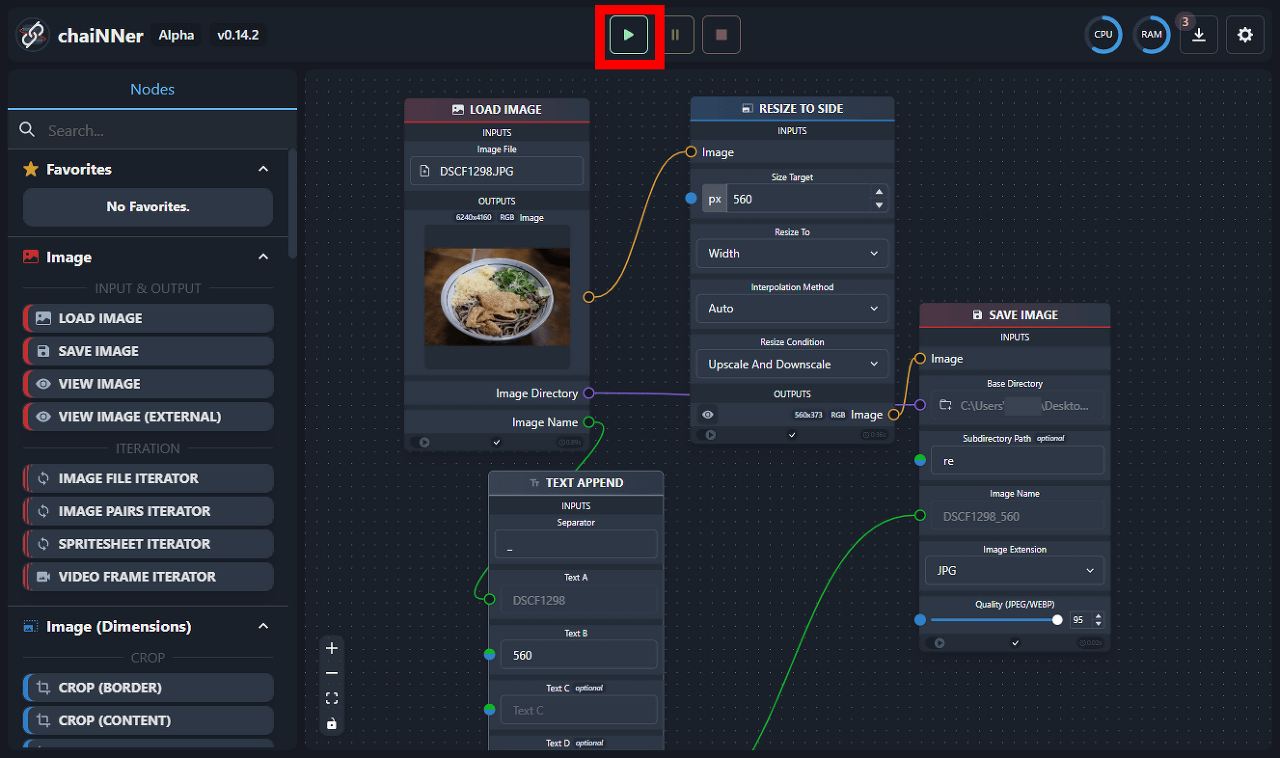Image resolution: width=1280 pixels, height=758 pixels.
Task: Click the DSCF1298.JPG image file button
Action: tap(497, 171)
